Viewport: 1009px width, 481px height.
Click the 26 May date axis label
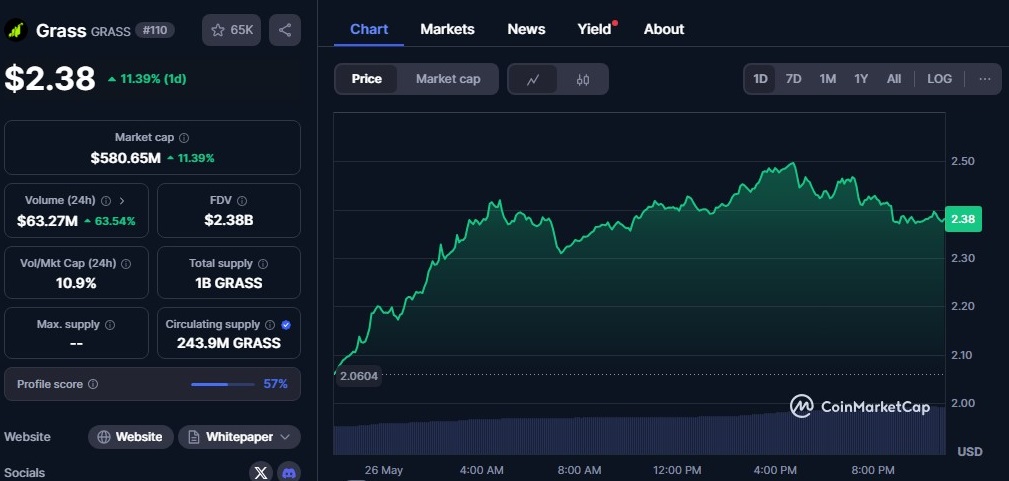pos(384,471)
